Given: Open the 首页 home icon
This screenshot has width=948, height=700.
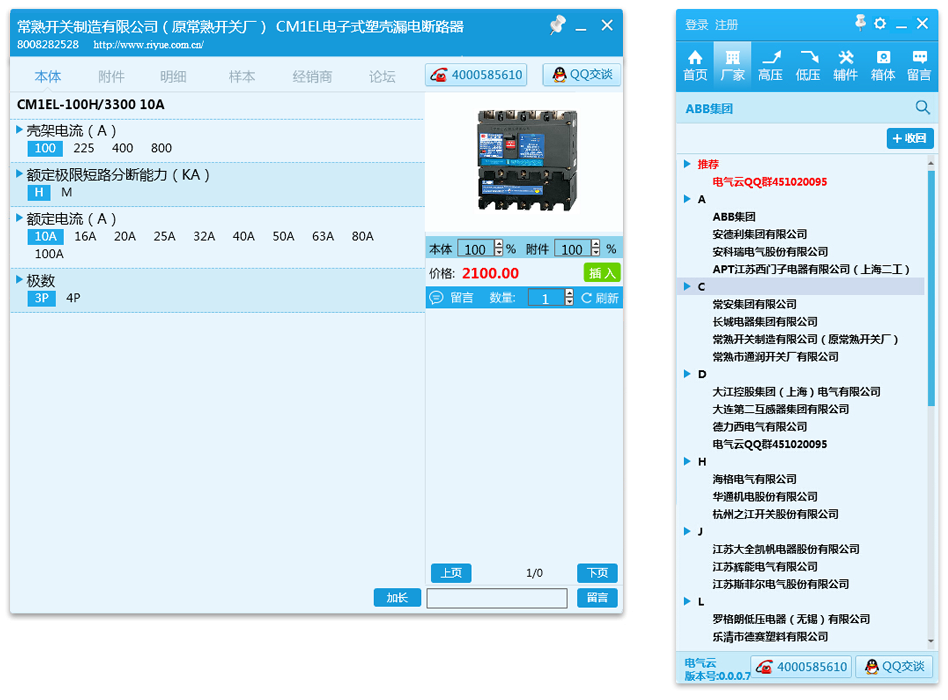Looking at the screenshot, I should click(x=695, y=65).
